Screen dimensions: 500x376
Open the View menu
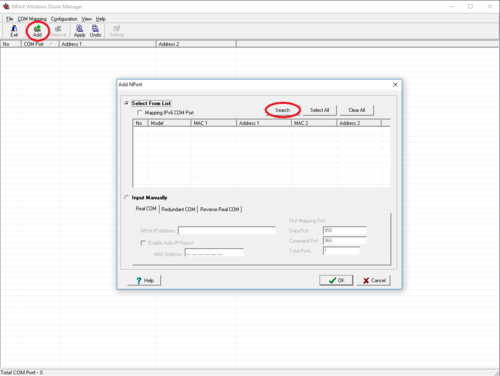click(87, 19)
